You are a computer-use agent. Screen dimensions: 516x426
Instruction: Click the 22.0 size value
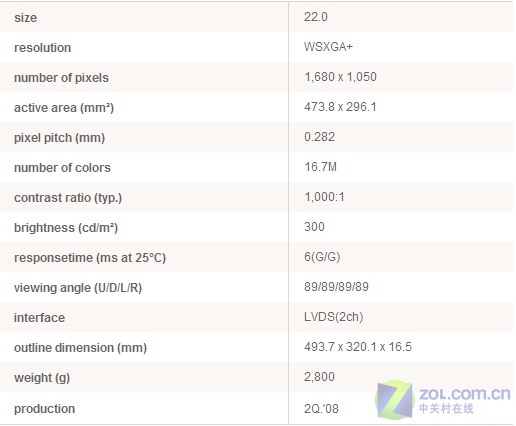(316, 17)
